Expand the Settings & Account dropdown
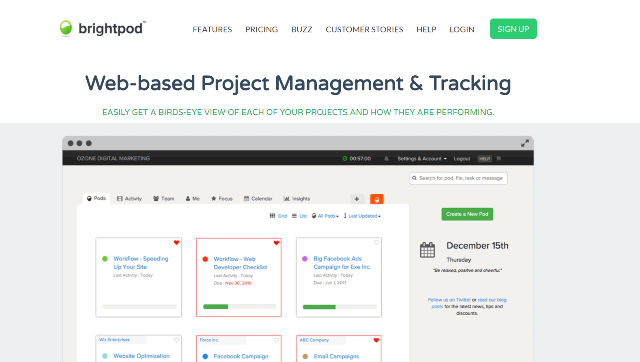Screen dimensions: 640x362 pos(422,158)
